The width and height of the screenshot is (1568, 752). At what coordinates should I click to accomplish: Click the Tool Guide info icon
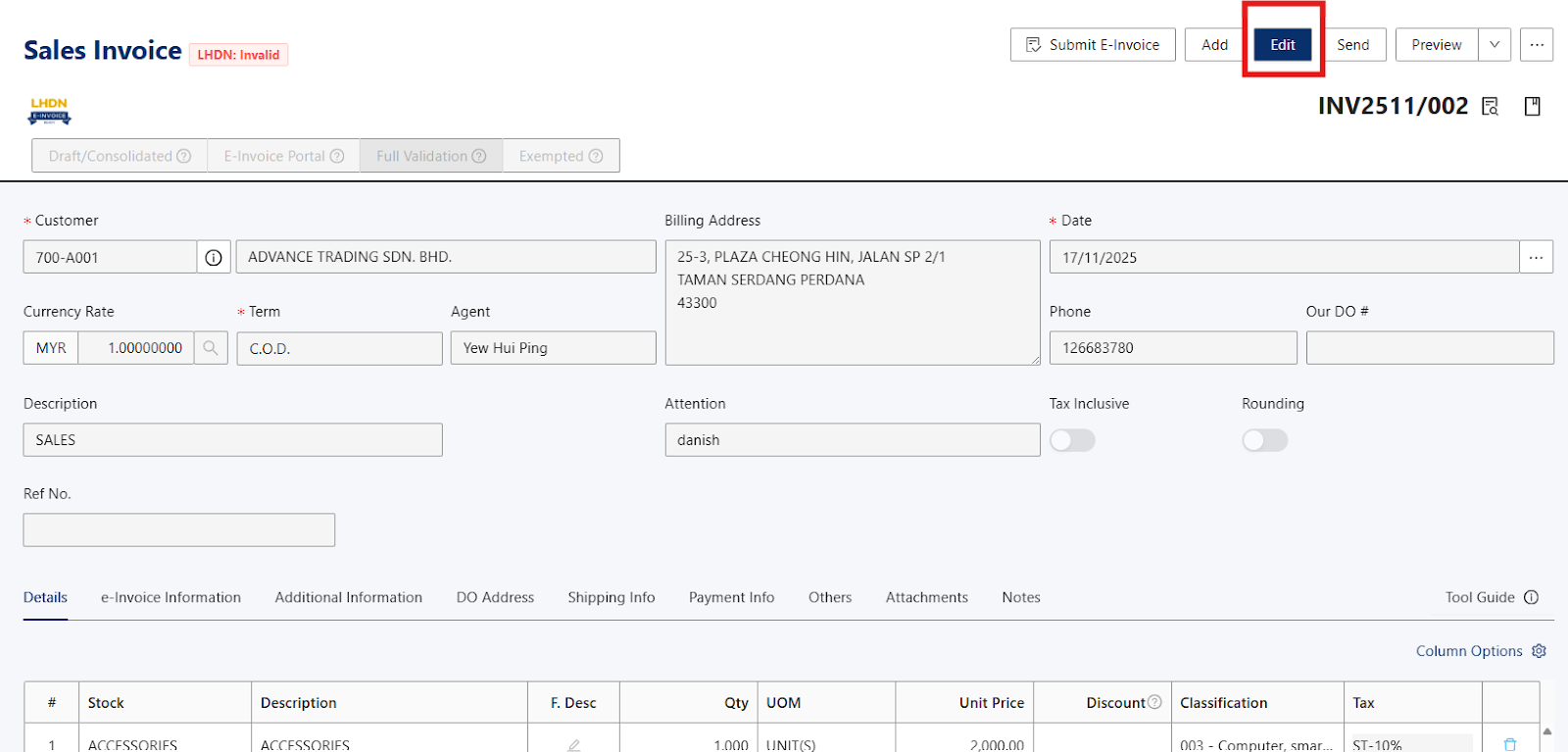point(1532,597)
